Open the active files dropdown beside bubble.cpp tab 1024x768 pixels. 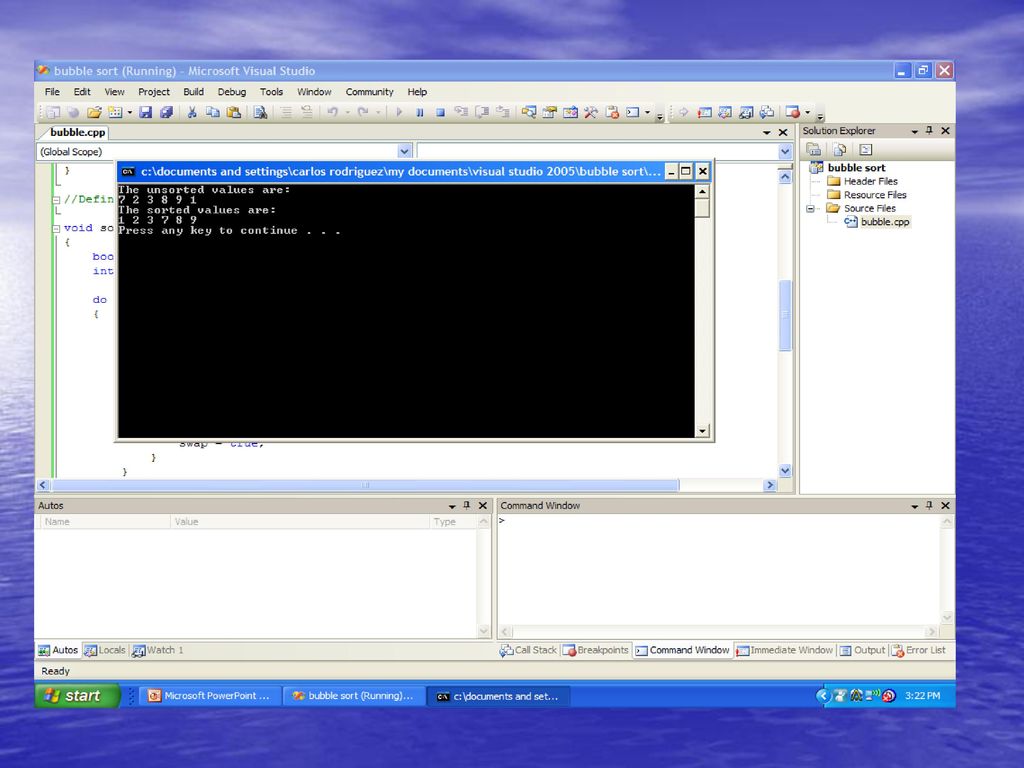(x=767, y=133)
